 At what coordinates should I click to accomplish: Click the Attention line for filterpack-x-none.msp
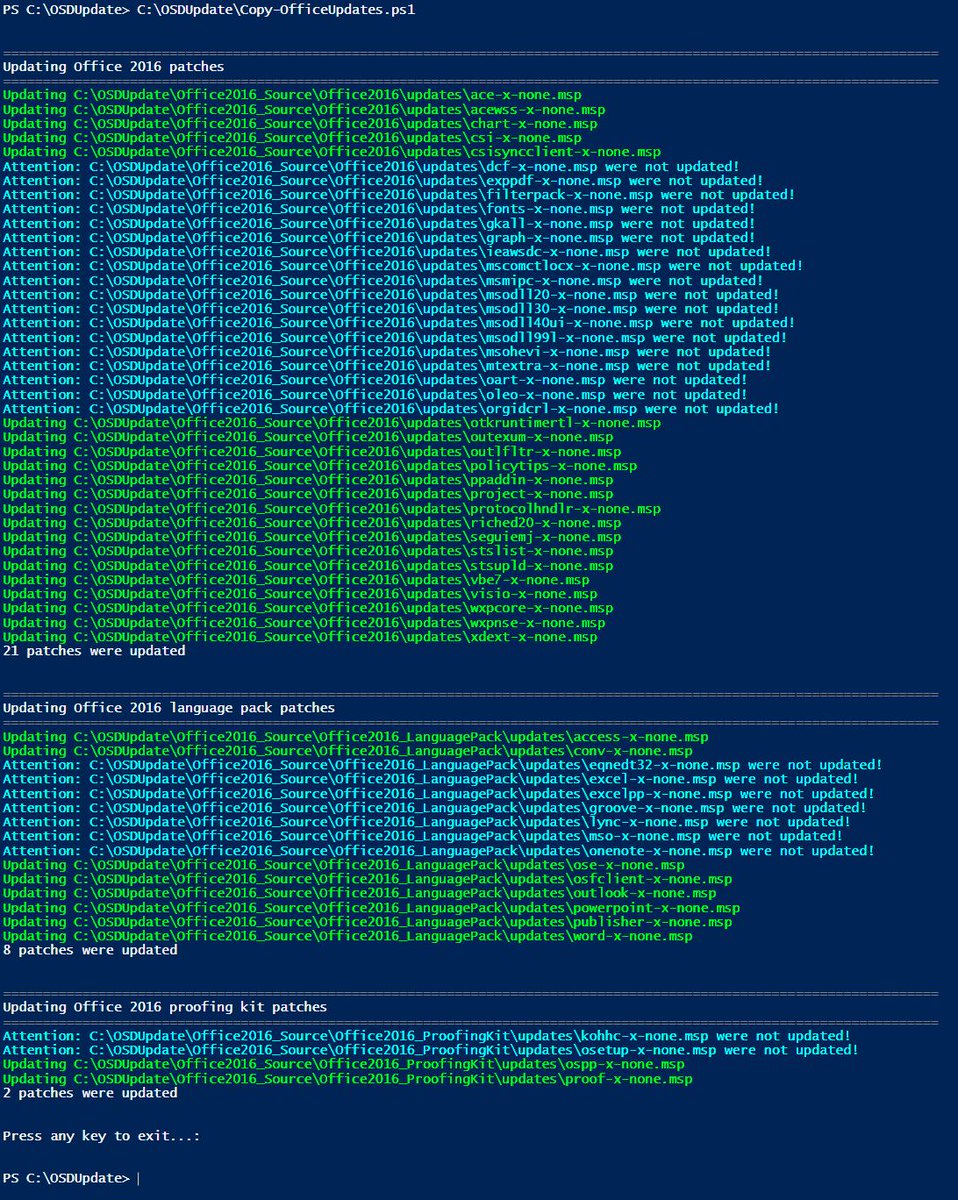[399, 194]
